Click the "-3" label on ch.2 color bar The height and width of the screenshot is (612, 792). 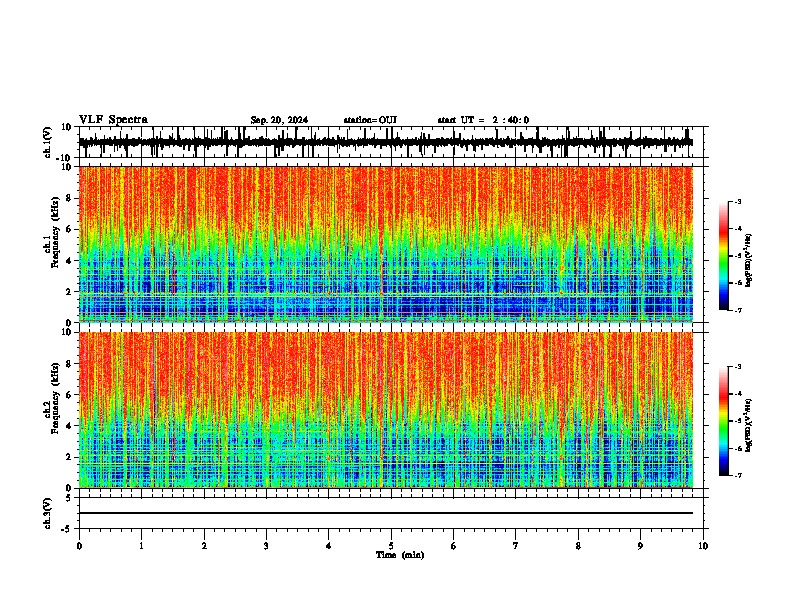737,367
